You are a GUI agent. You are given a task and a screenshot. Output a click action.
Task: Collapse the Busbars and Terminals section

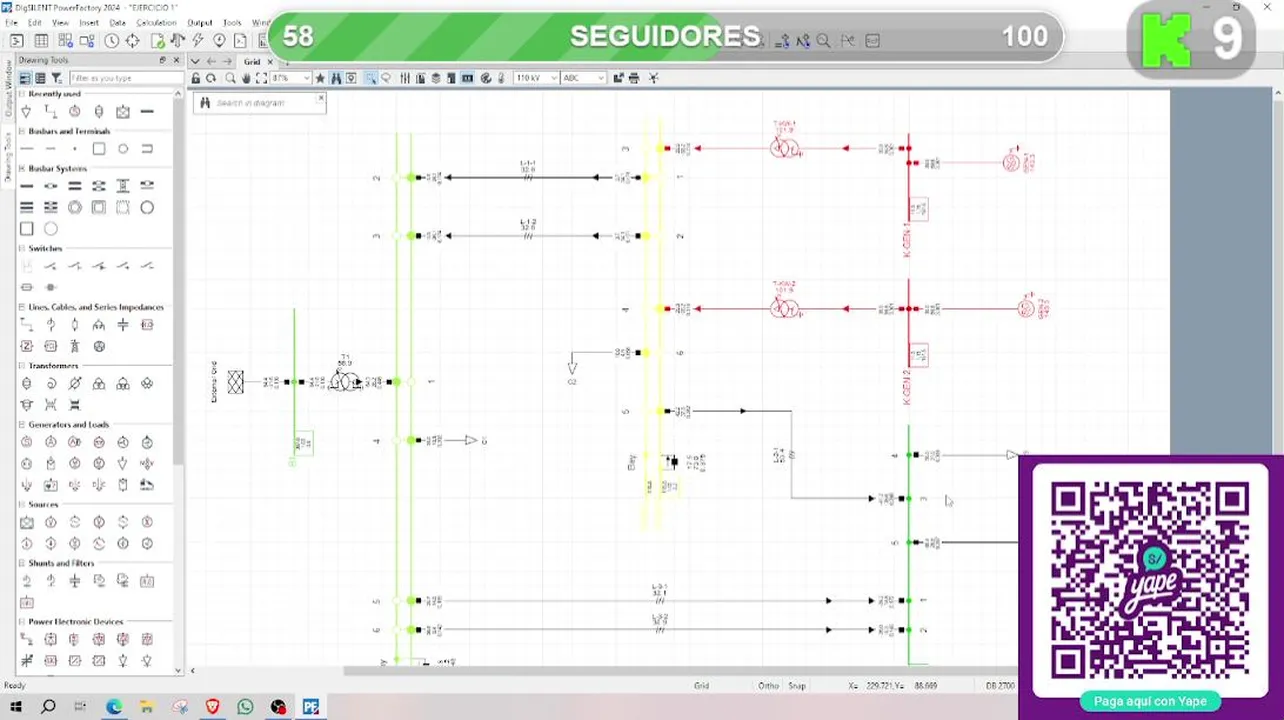(21, 131)
